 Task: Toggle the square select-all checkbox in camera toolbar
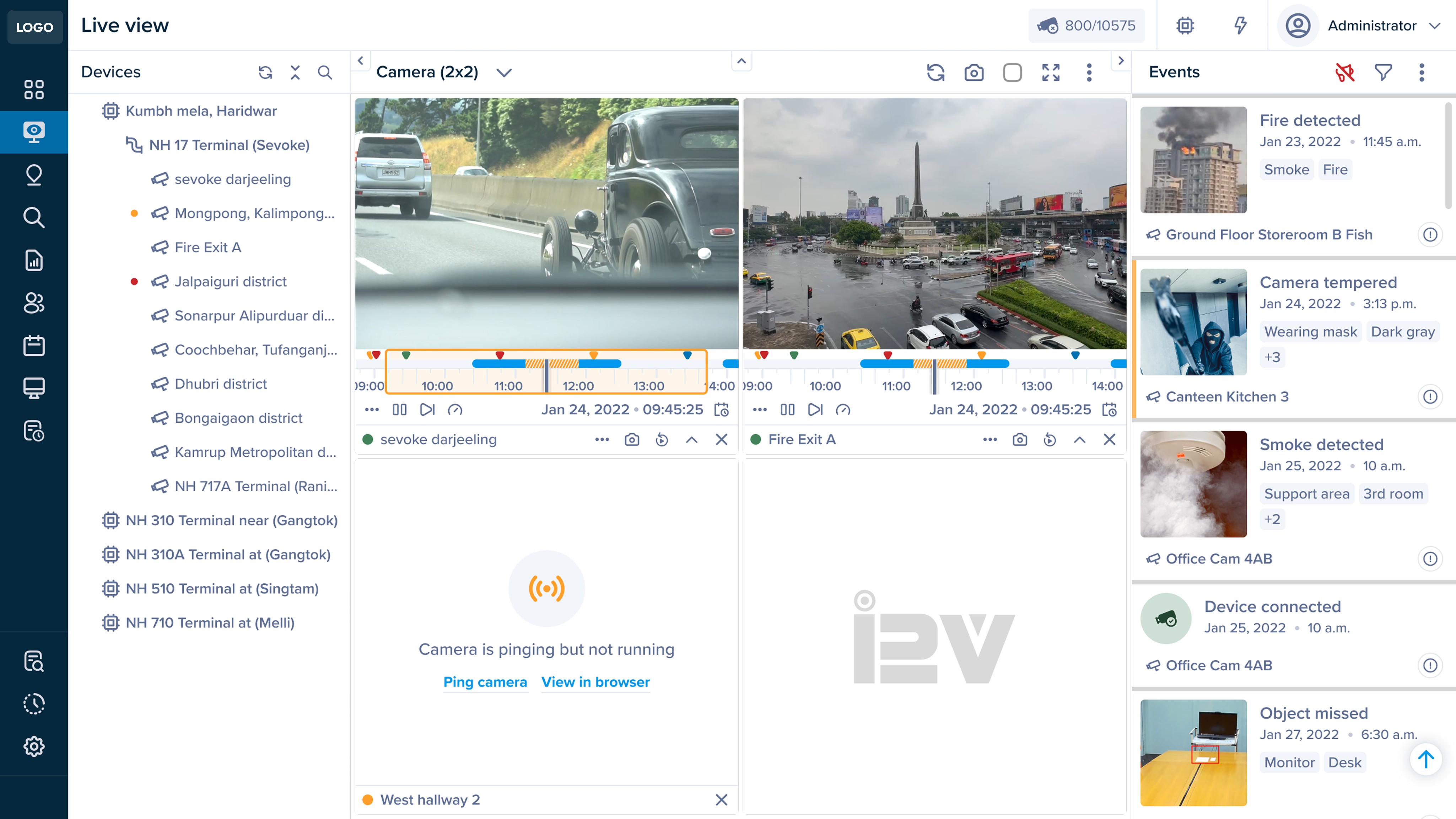(x=1012, y=73)
